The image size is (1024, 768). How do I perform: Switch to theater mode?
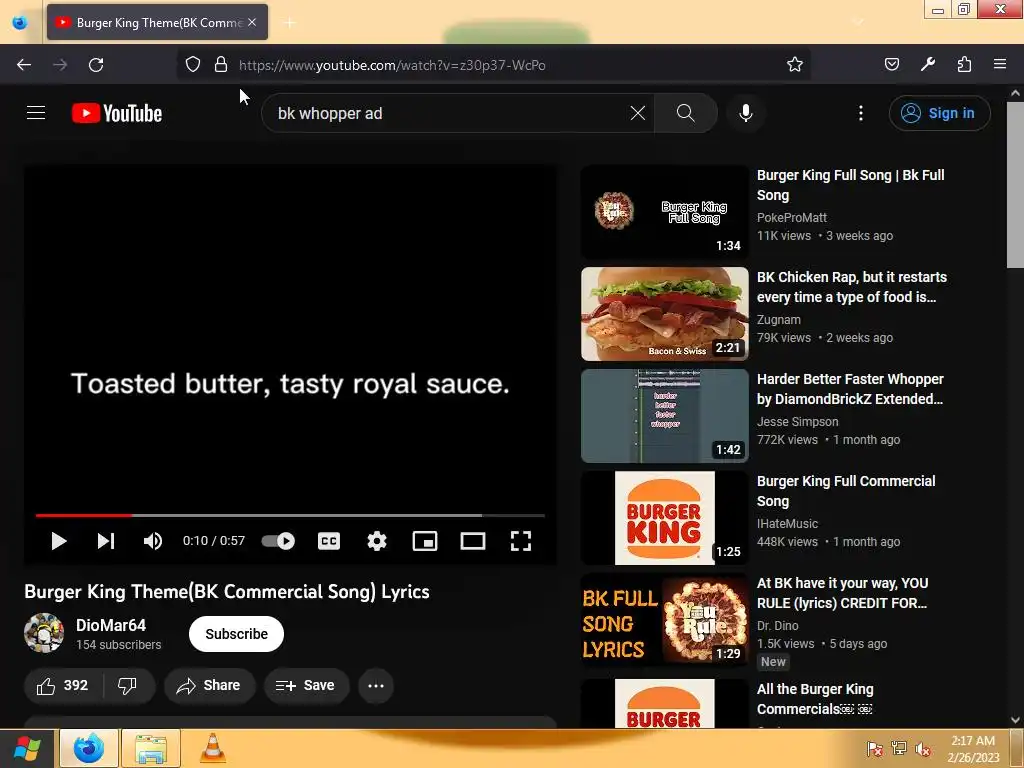[x=473, y=541]
